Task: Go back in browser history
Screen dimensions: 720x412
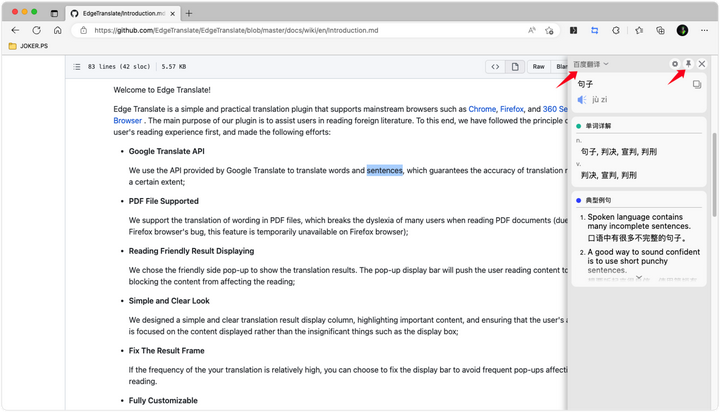Action: (15, 30)
